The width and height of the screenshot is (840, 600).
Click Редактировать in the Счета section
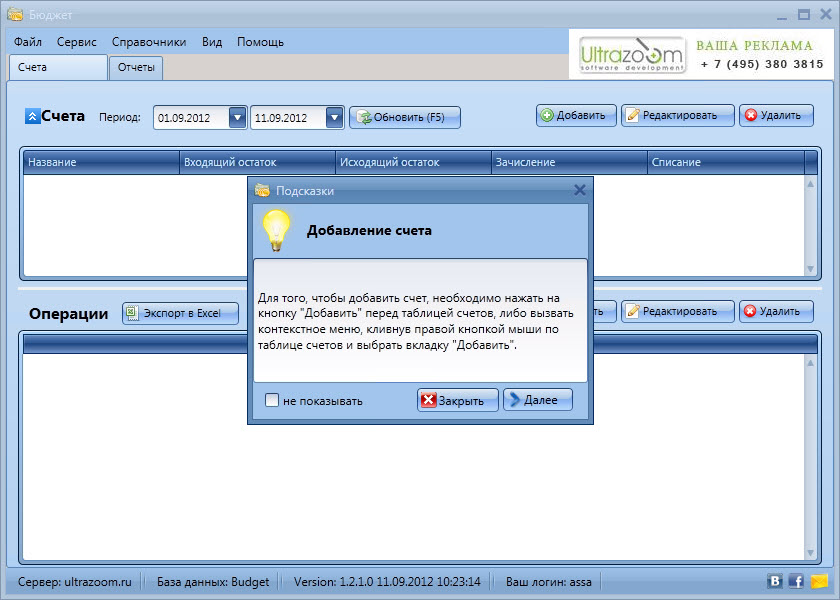(678, 115)
